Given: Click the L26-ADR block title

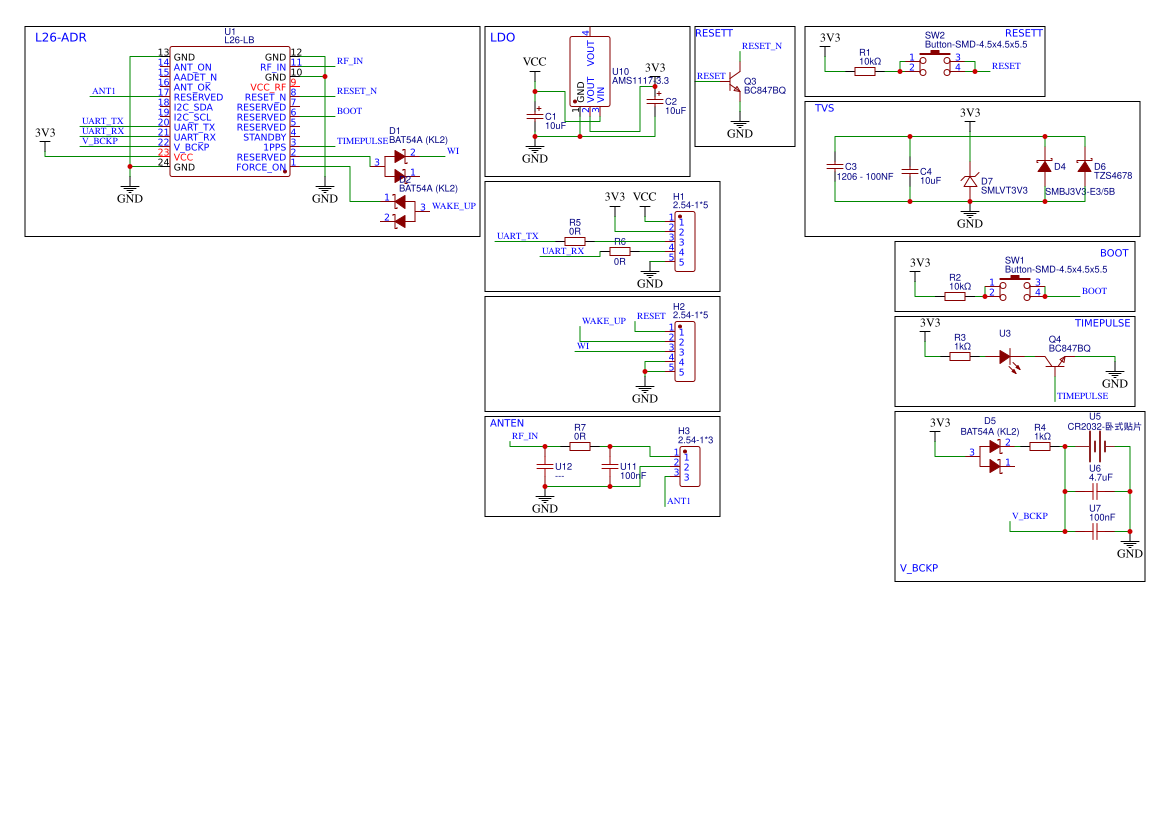Looking at the screenshot, I should pos(61,37).
